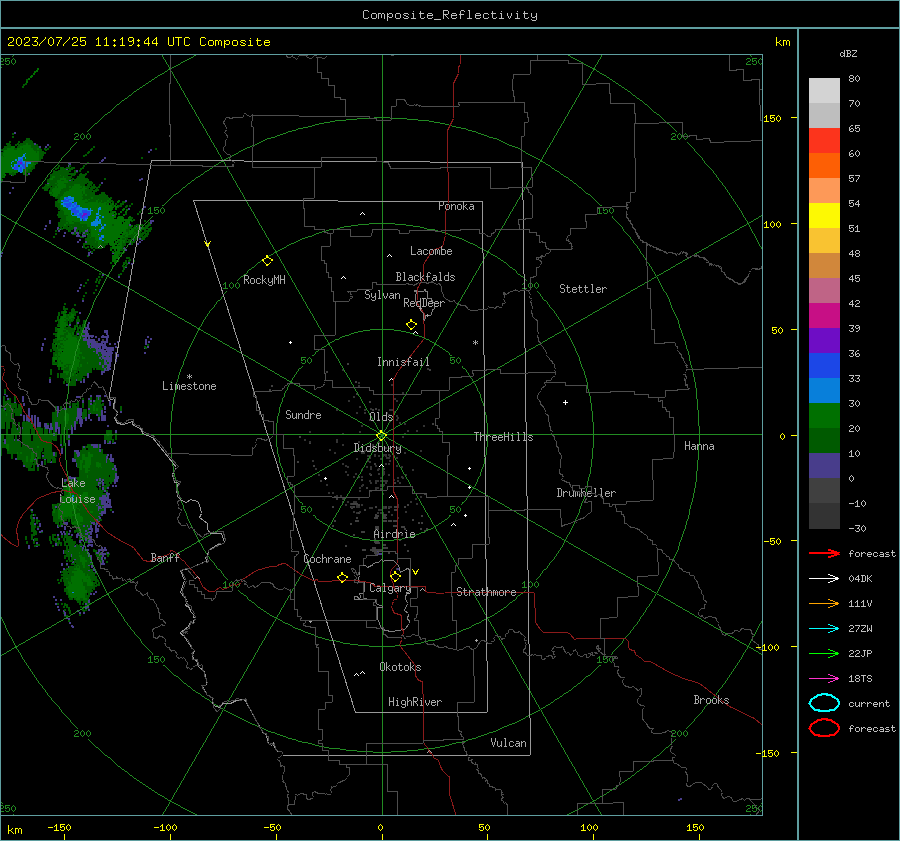The image size is (900, 841).
Task: Click the blue 36 dBZ color swatch
Action: (824, 365)
